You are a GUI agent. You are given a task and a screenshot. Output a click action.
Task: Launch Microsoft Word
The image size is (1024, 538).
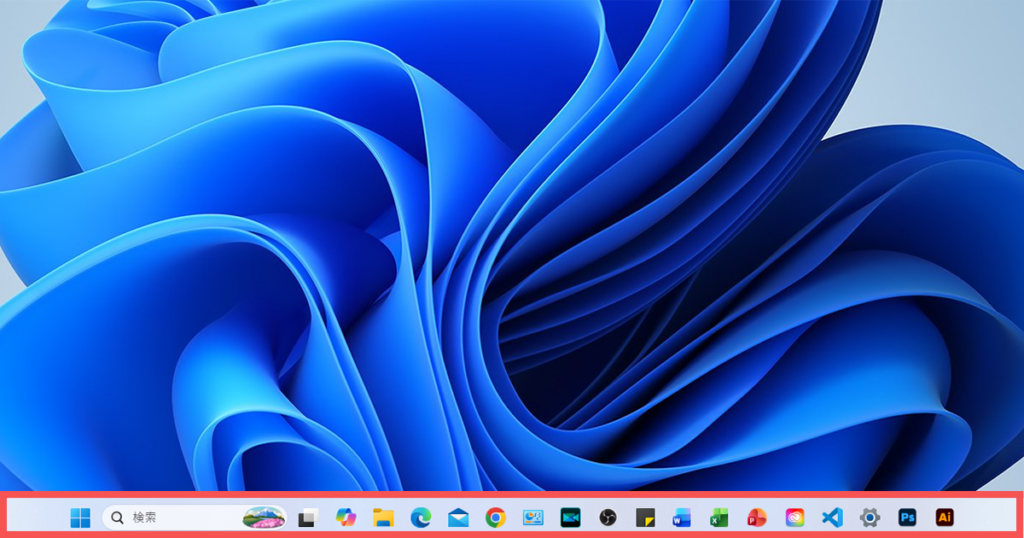pyautogui.click(x=682, y=517)
